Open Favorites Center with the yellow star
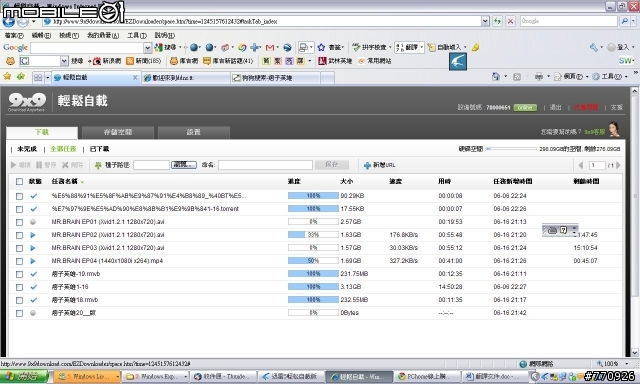The height and width of the screenshot is (384, 640). (x=7, y=76)
